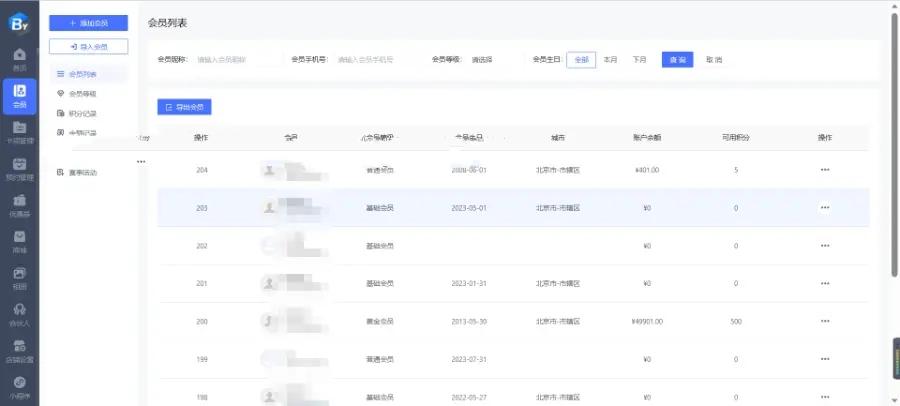Click the birthday date 2023-05-01
This screenshot has width=900, height=406.
click(x=469, y=208)
